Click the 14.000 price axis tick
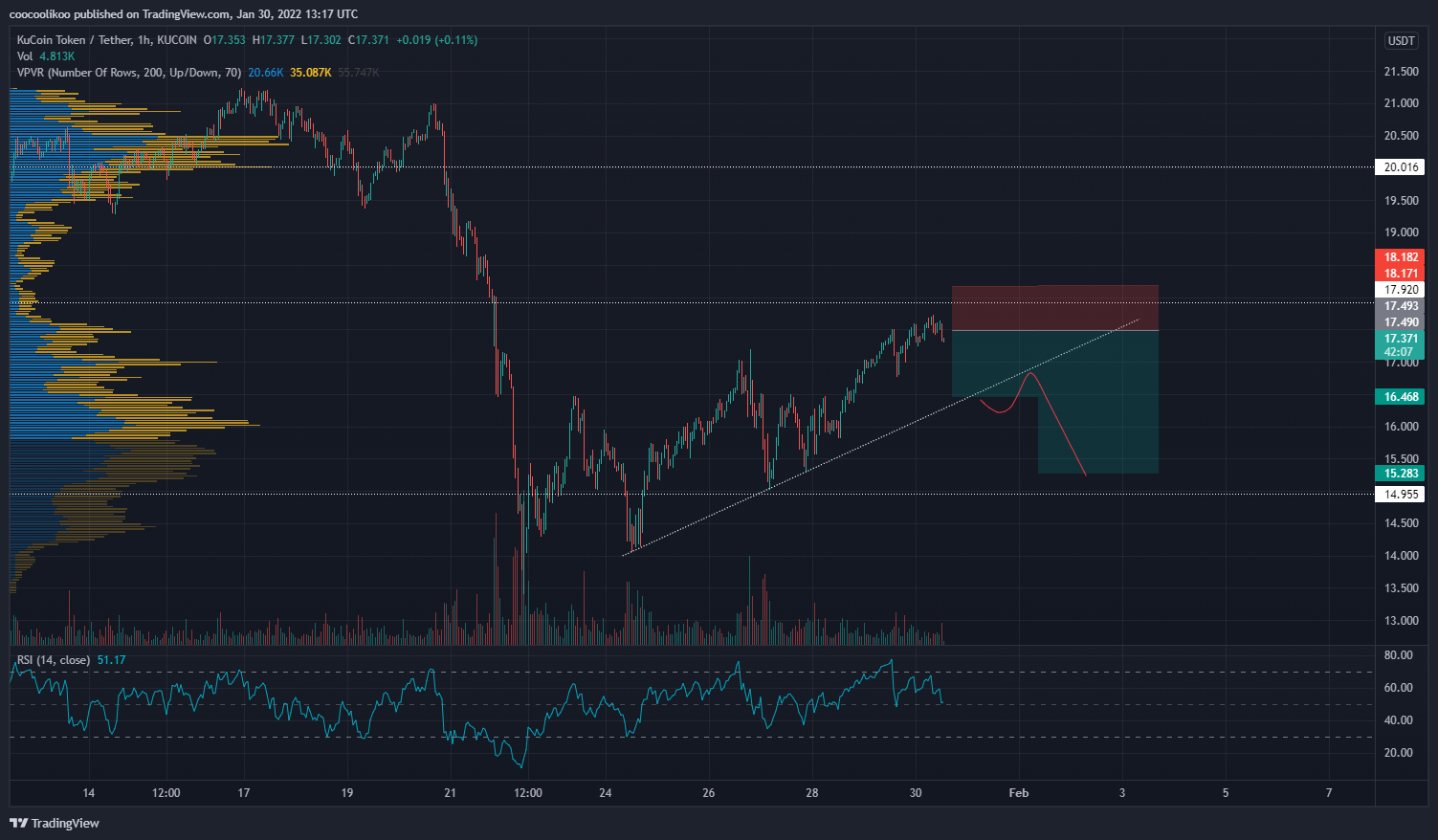 click(1402, 556)
